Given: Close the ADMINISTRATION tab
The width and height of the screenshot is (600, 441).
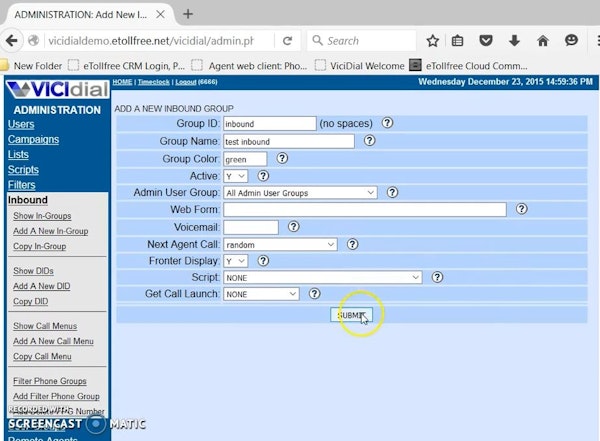Looking at the screenshot, I should (160, 15).
